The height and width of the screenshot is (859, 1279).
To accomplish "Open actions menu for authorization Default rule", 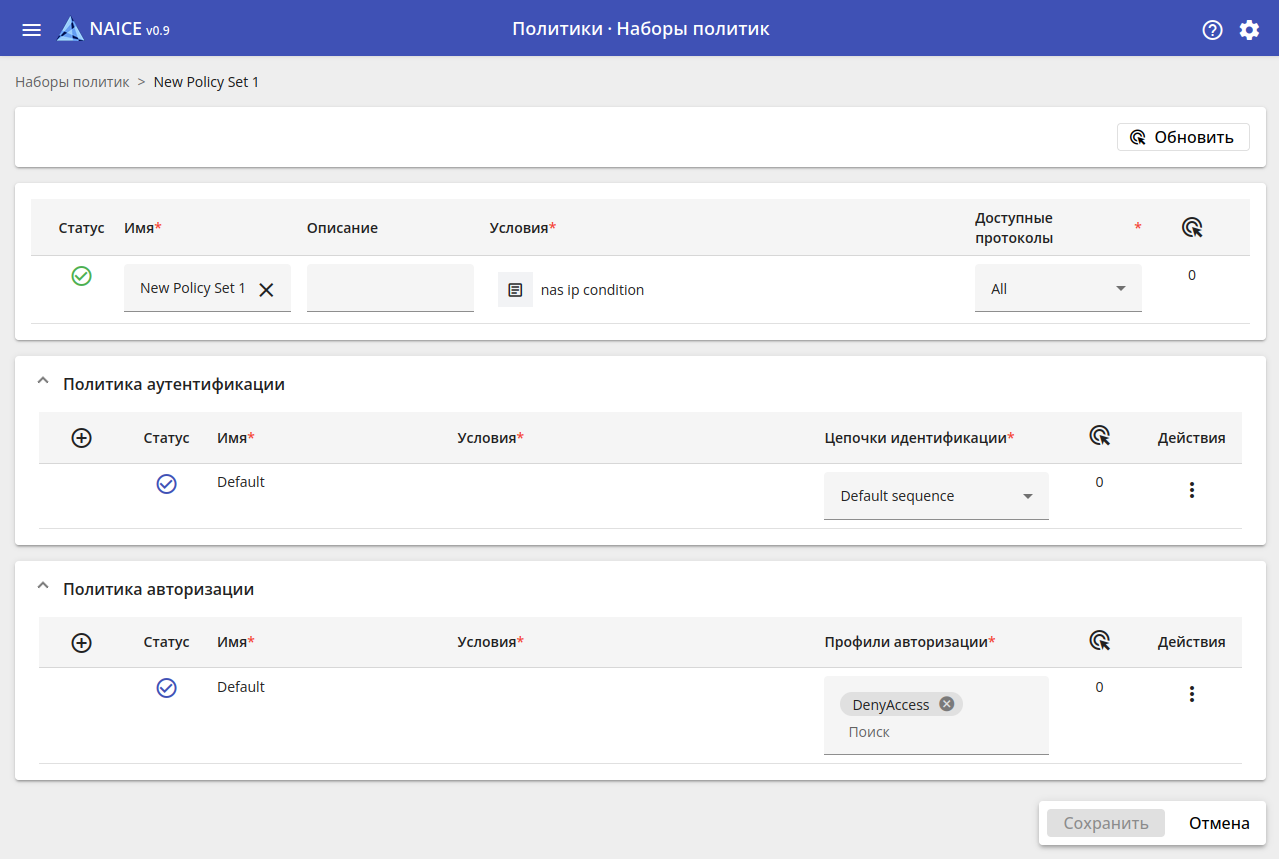I will pyautogui.click(x=1191, y=694).
